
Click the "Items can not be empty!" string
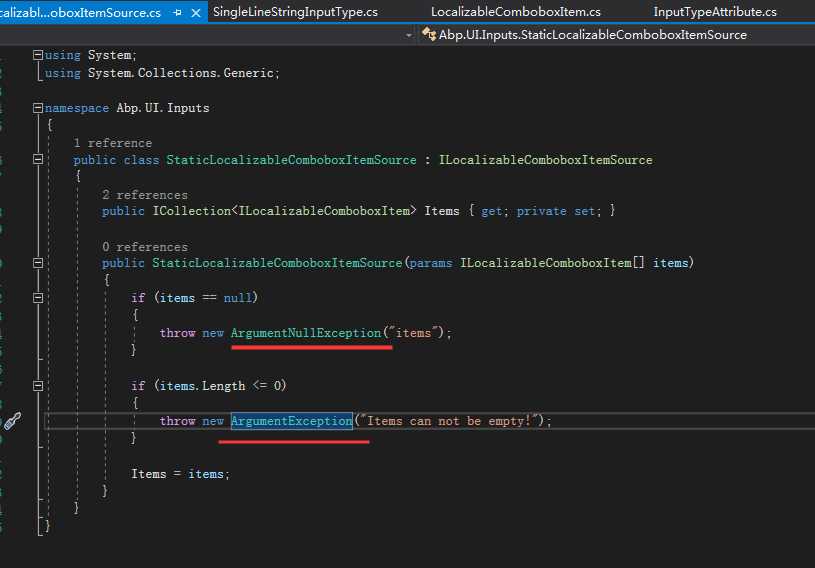coord(452,421)
